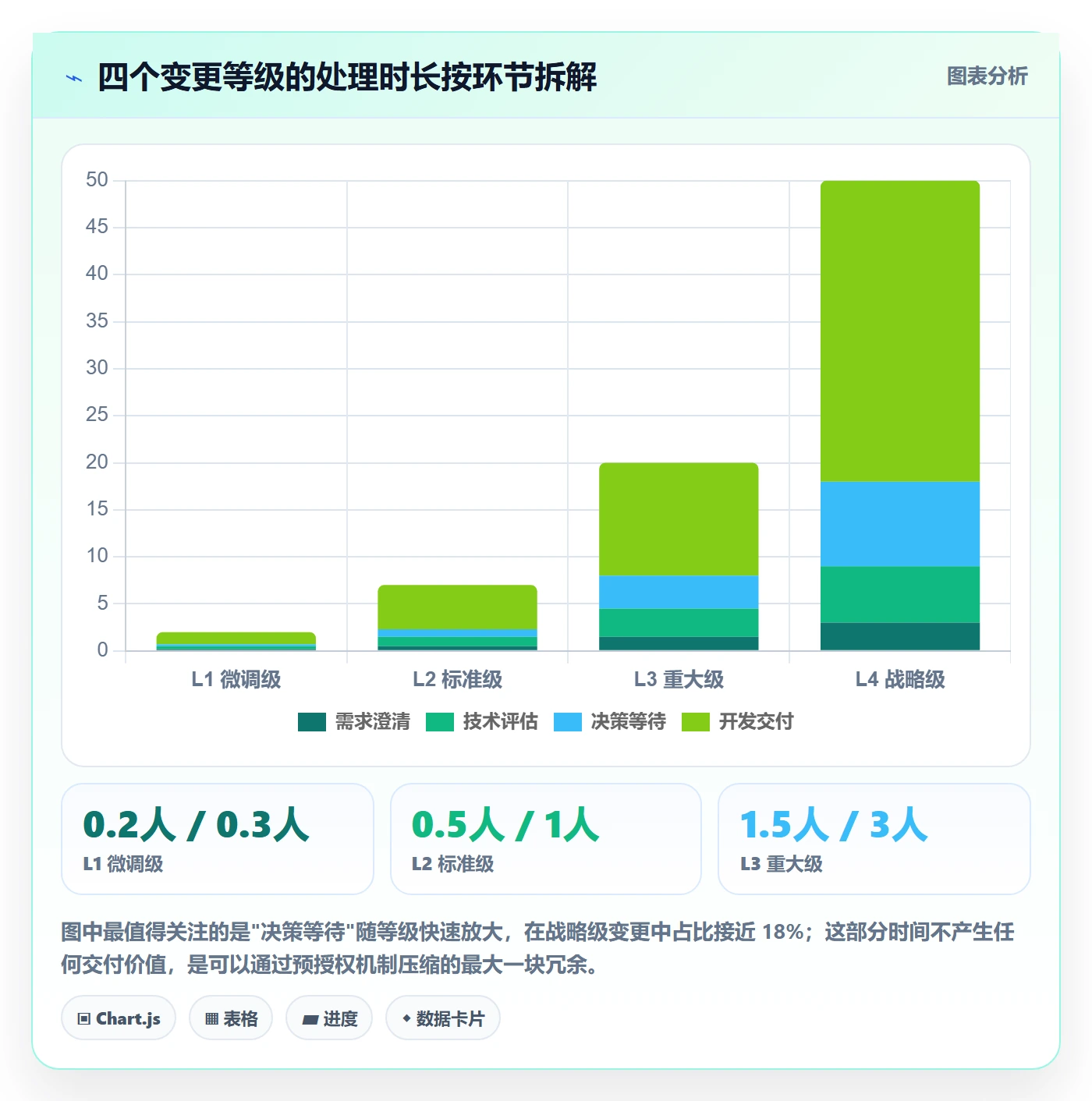Click the 技术评估 segment of L3 重大级 bar

pyautogui.click(x=679, y=623)
